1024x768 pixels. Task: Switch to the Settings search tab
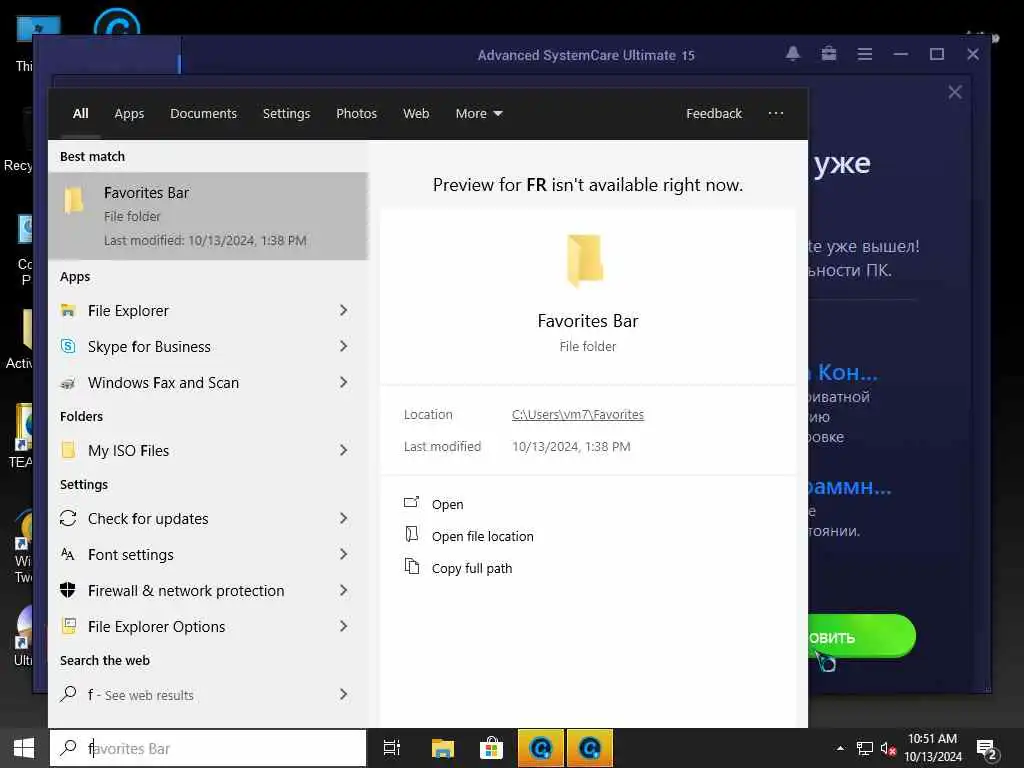pos(286,114)
